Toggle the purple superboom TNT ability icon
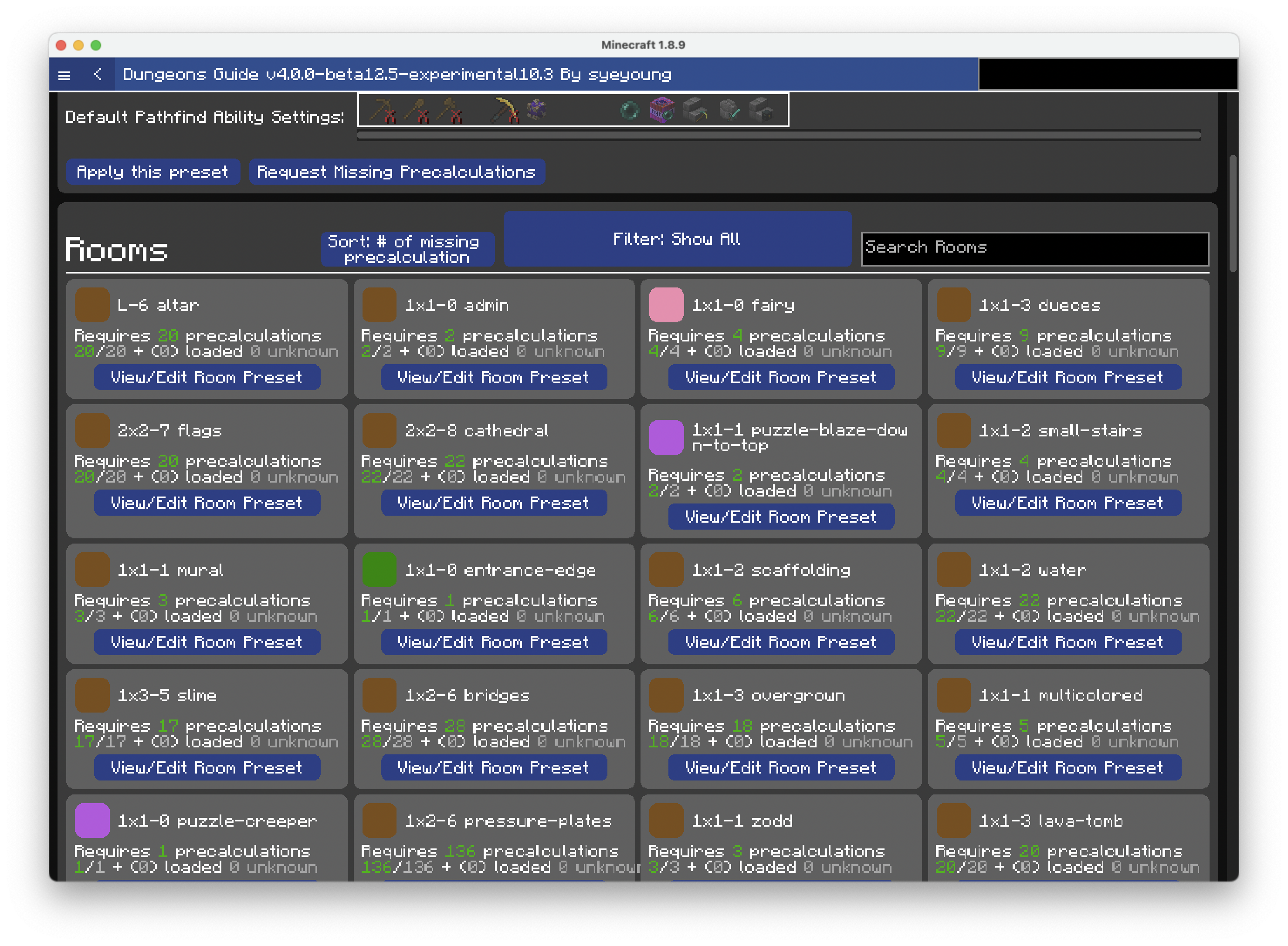The height and width of the screenshot is (946, 1288). click(662, 110)
